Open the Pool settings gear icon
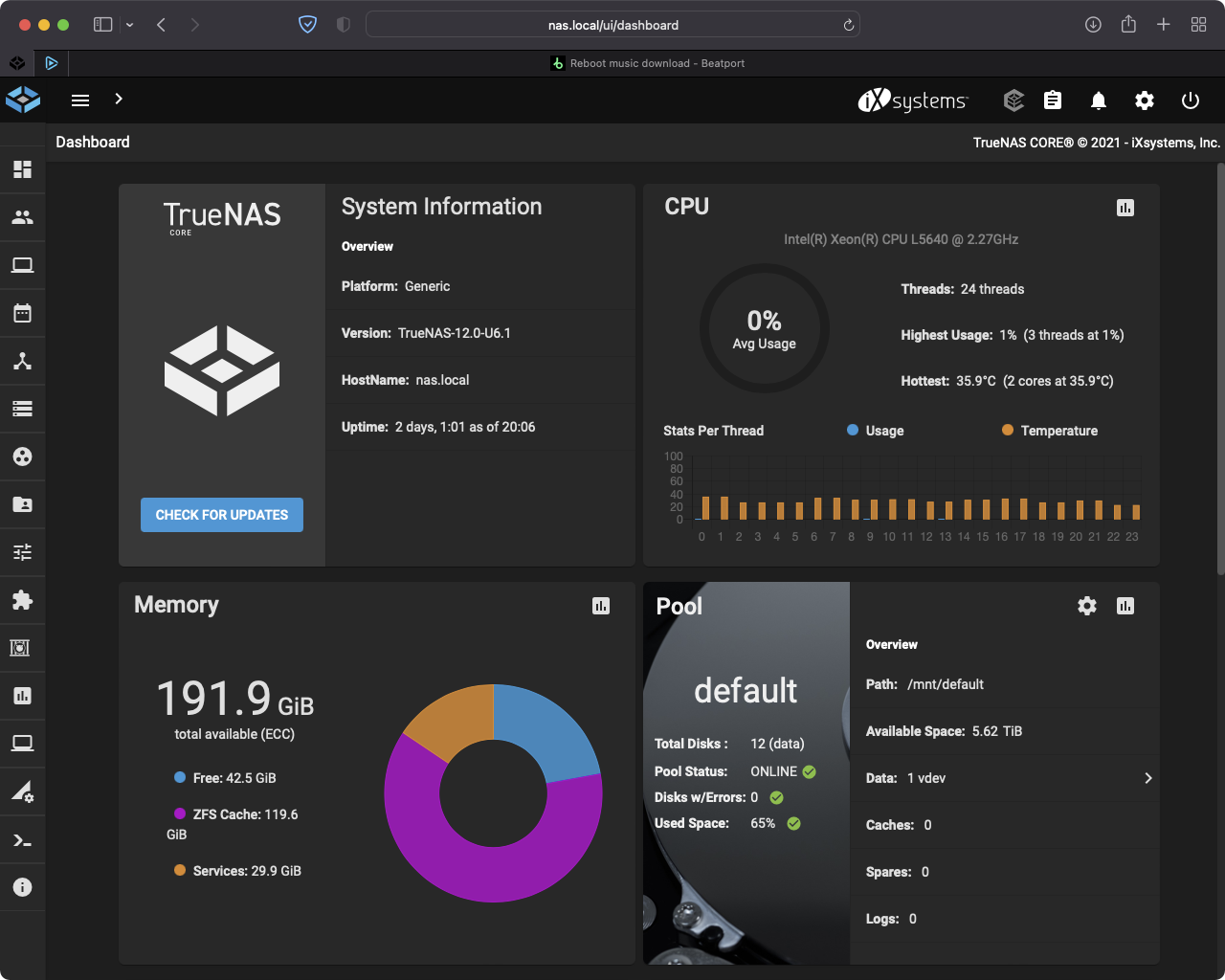Viewport: 1225px width, 980px height. 1087,606
